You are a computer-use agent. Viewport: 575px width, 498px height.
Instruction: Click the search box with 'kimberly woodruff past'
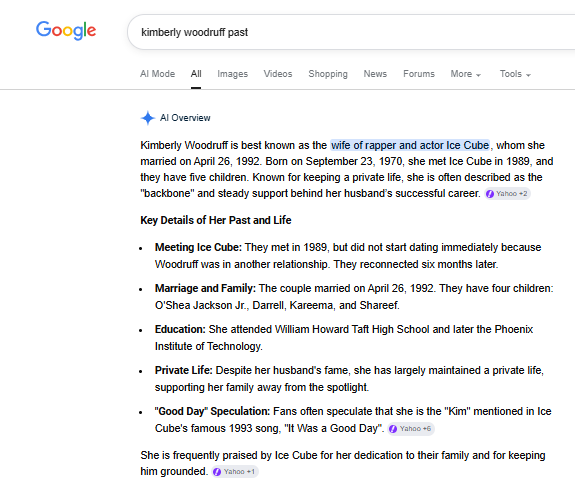(351, 32)
